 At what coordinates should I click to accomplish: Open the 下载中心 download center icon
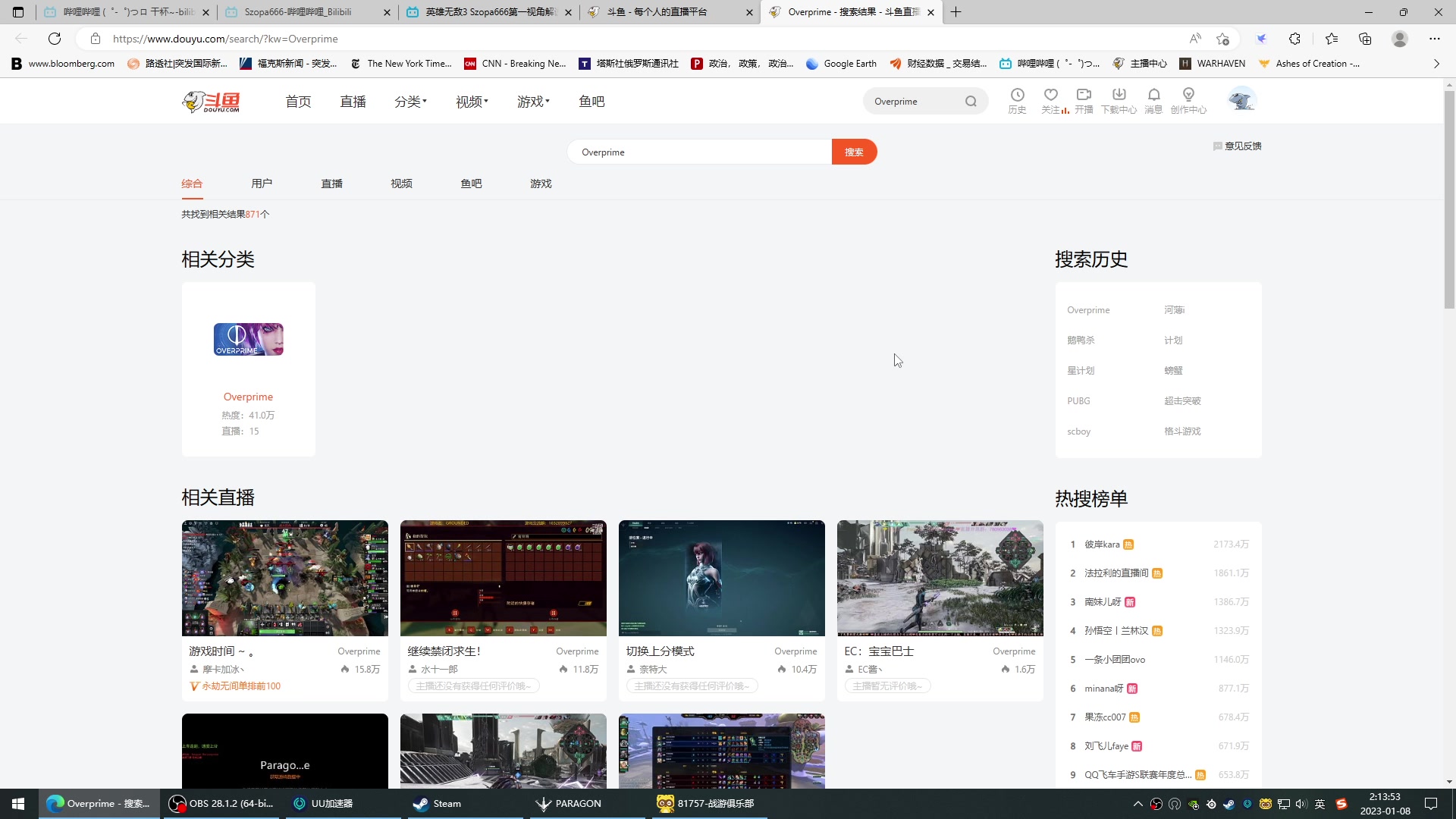tap(1119, 101)
